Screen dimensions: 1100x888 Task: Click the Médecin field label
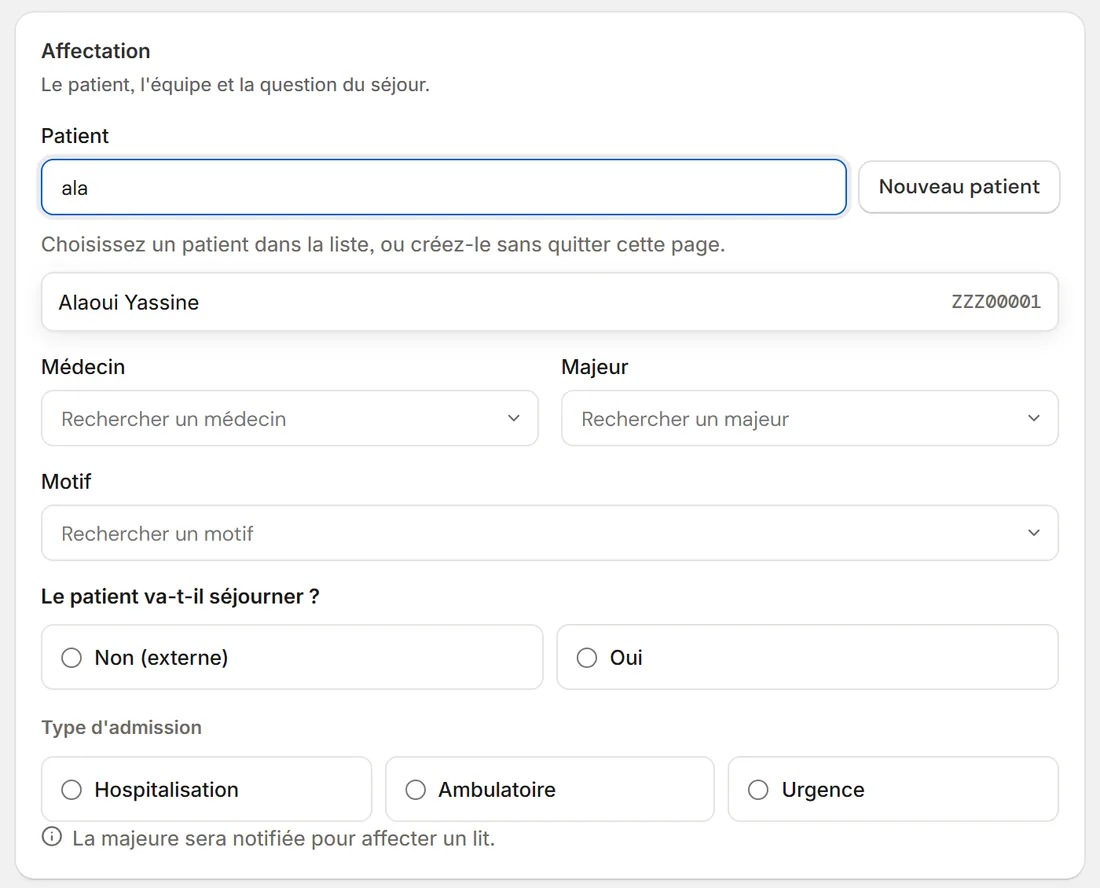[83, 367]
